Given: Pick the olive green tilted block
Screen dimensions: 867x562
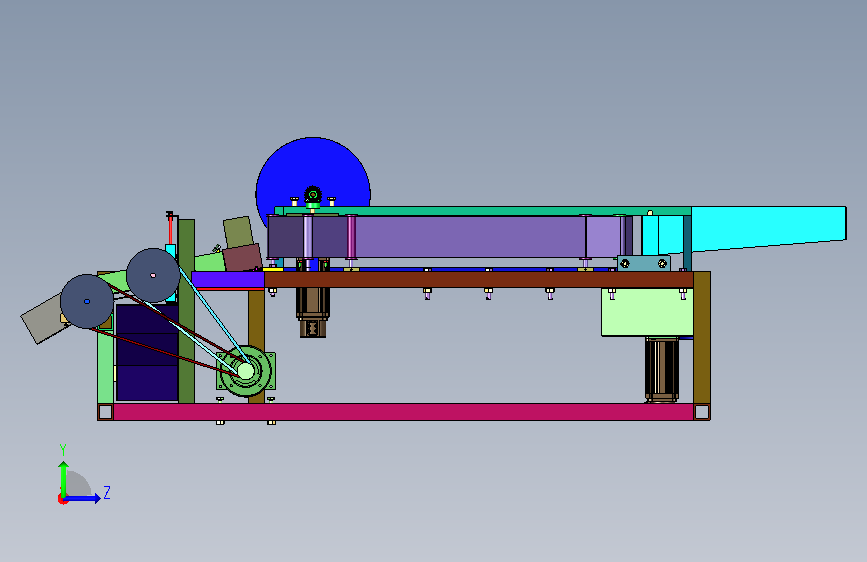Looking at the screenshot, I should pyautogui.click(x=238, y=232).
